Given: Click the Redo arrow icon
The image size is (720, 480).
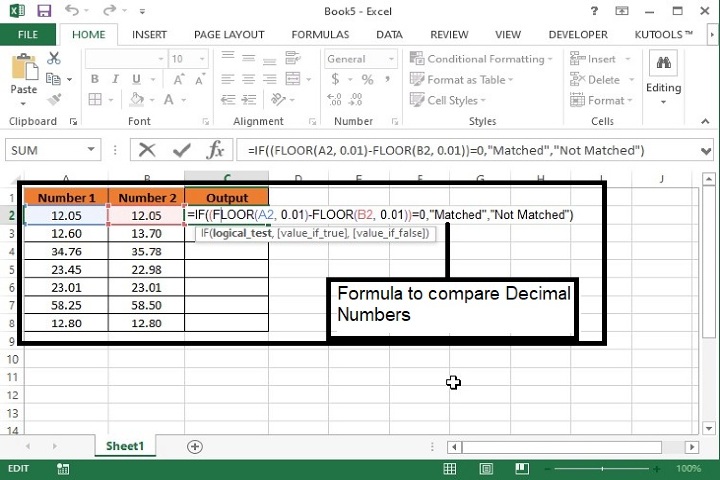Looking at the screenshot, I should pos(110,10).
